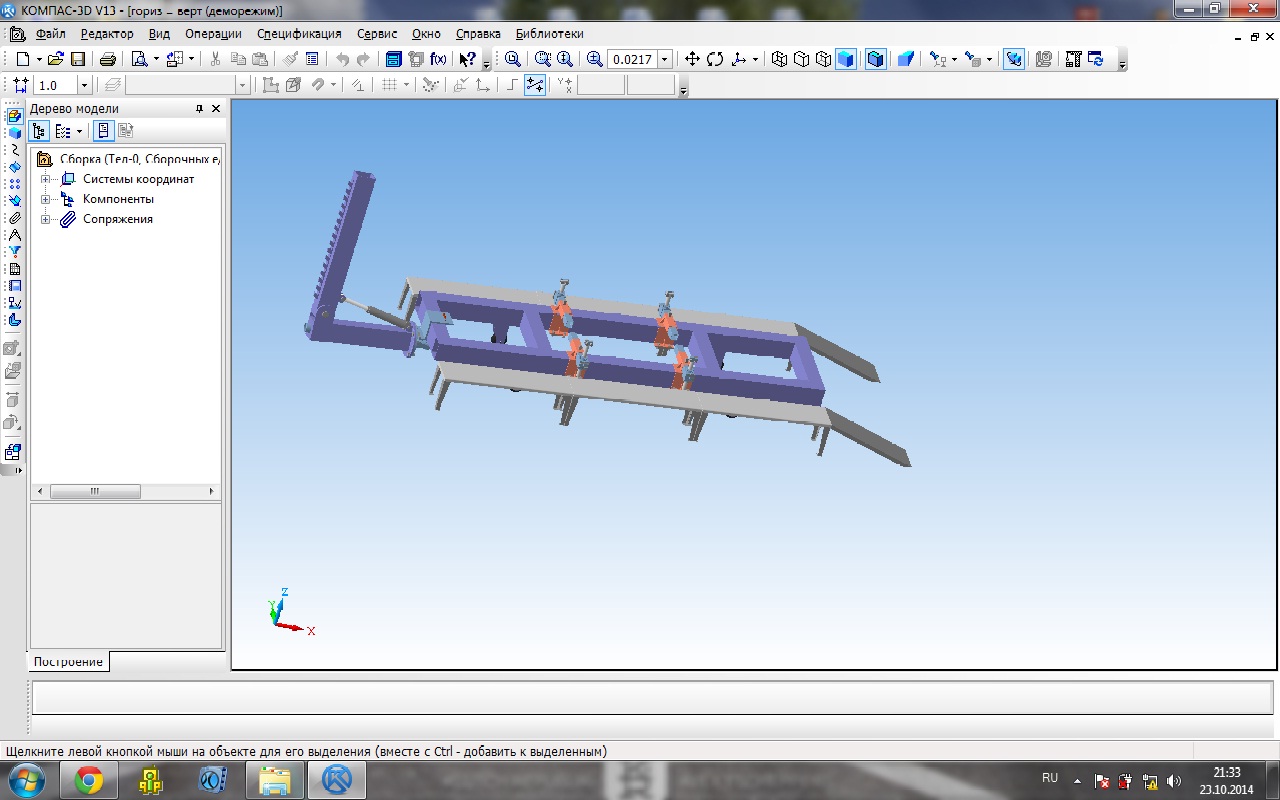
Task: Open the file explorer folder taskbar icon
Action: tap(274, 780)
